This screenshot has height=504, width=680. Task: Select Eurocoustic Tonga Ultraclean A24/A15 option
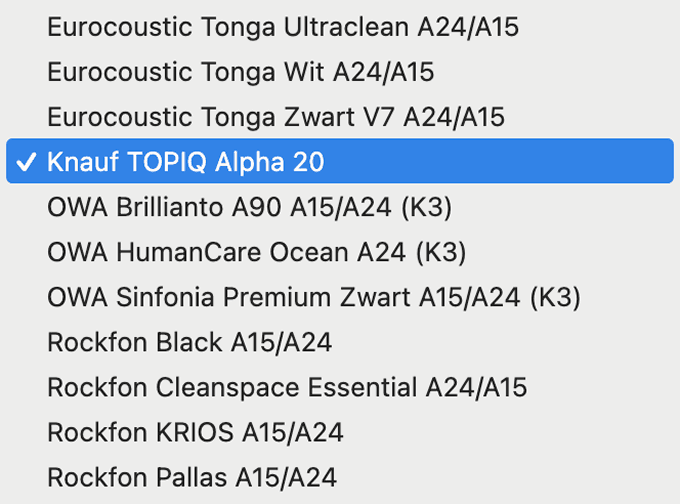[x=283, y=27]
